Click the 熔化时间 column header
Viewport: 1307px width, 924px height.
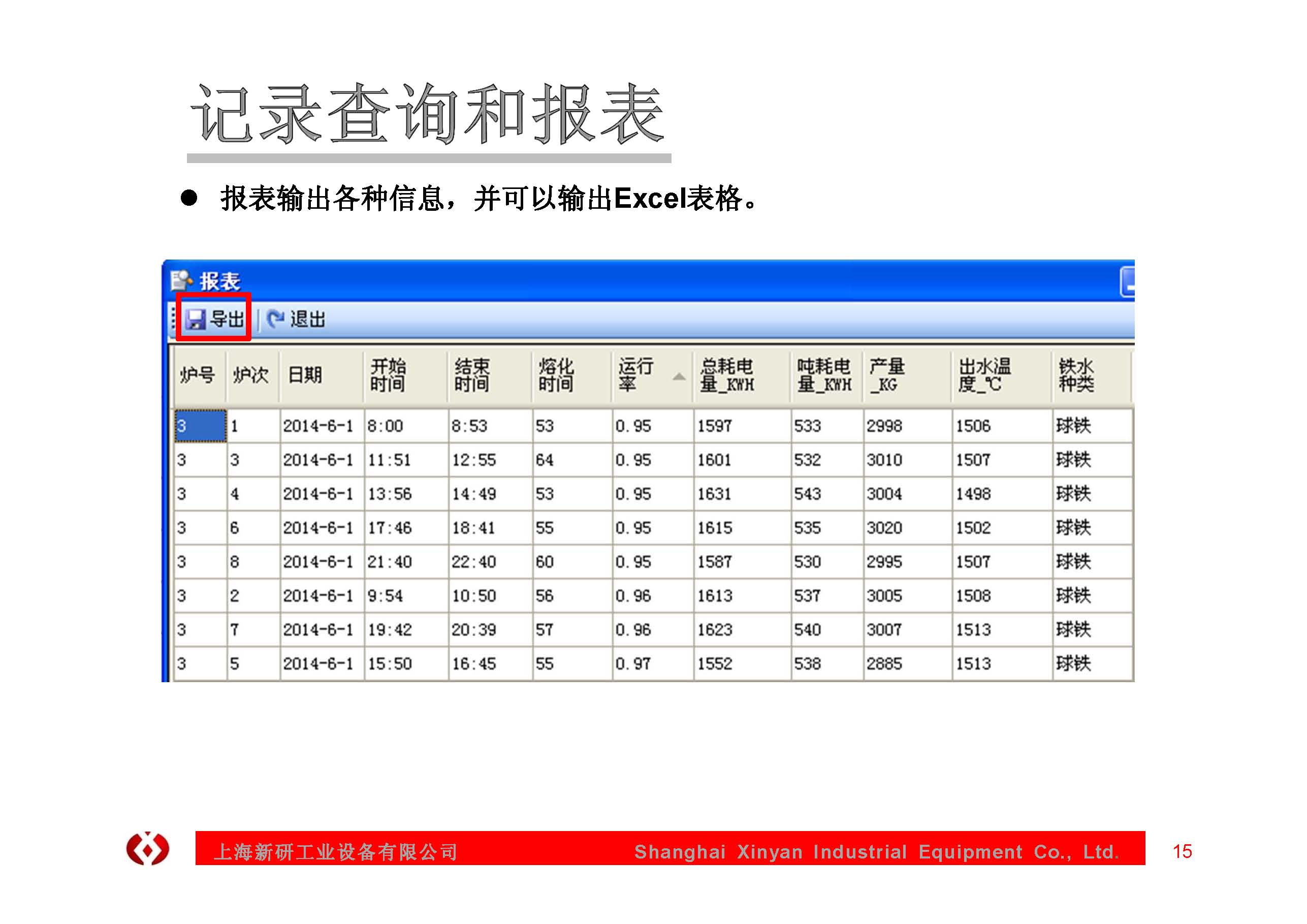click(572, 376)
